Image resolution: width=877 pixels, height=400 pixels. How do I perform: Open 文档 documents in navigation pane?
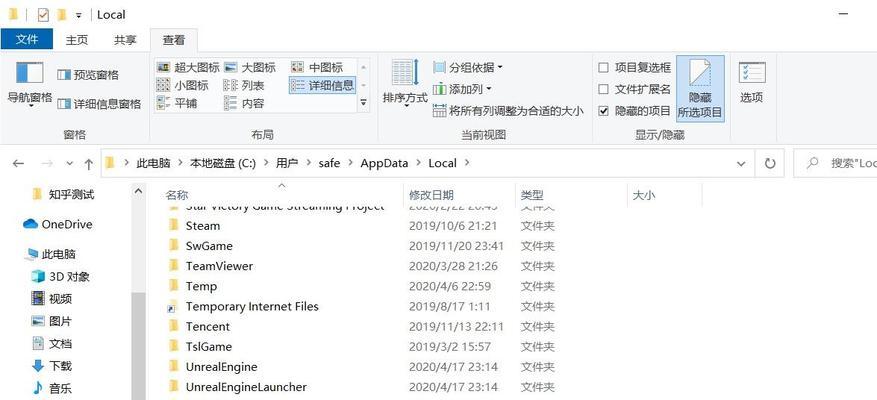point(51,343)
